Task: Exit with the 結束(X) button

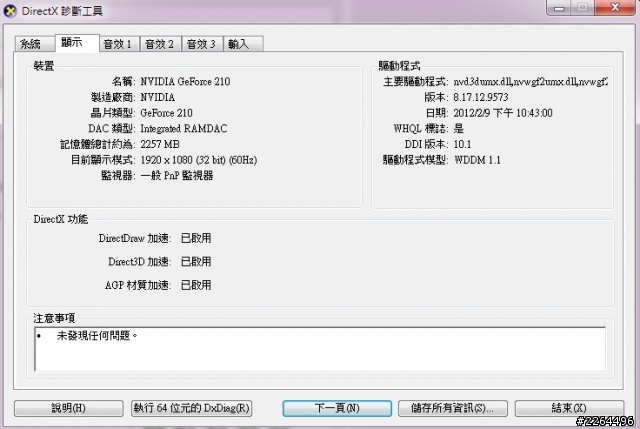Action: tap(569, 408)
